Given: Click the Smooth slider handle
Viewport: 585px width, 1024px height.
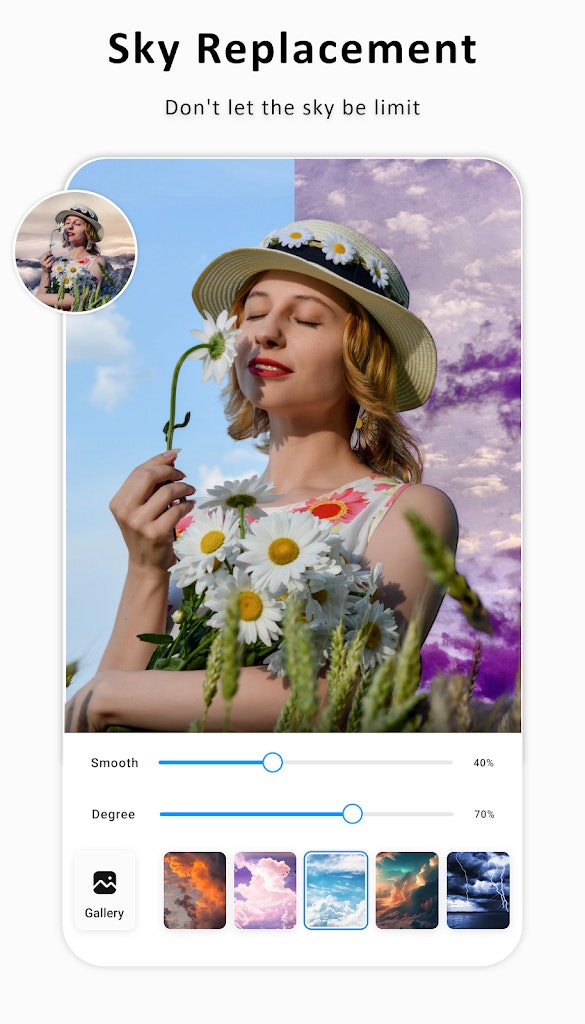Looking at the screenshot, I should tap(272, 762).
